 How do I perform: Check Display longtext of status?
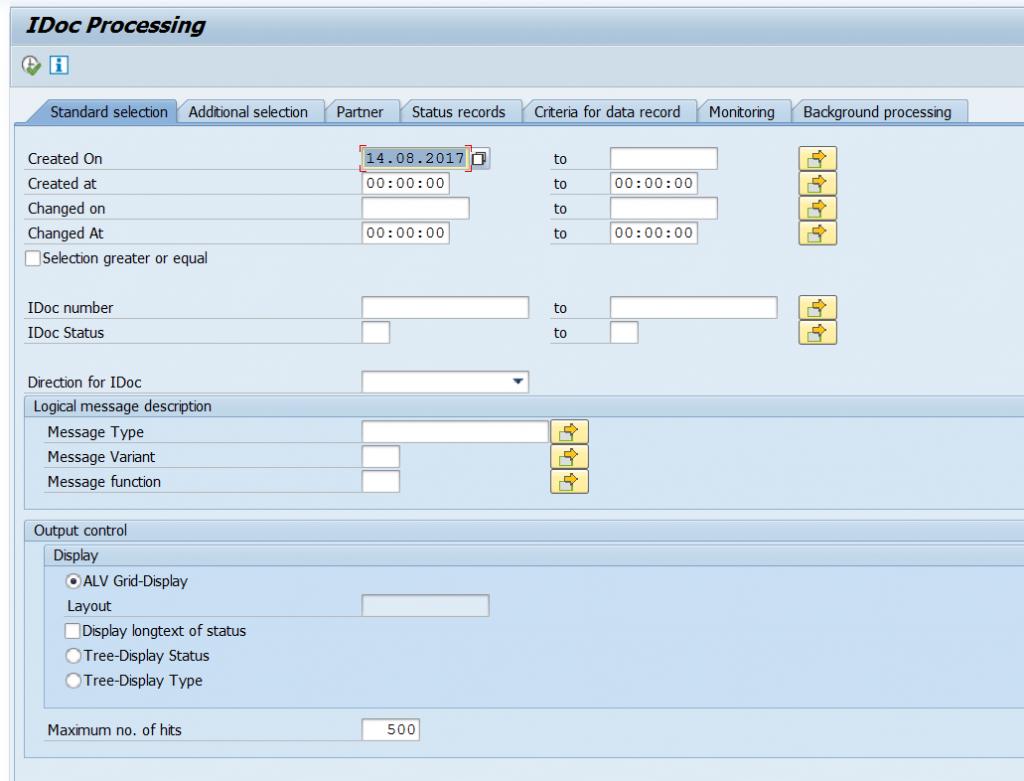tap(72, 630)
